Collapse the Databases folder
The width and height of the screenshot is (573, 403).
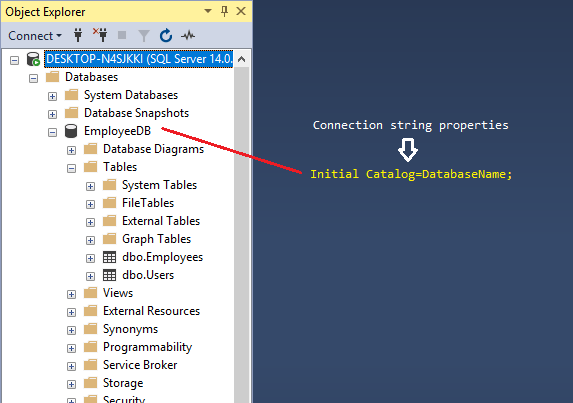(x=34, y=78)
